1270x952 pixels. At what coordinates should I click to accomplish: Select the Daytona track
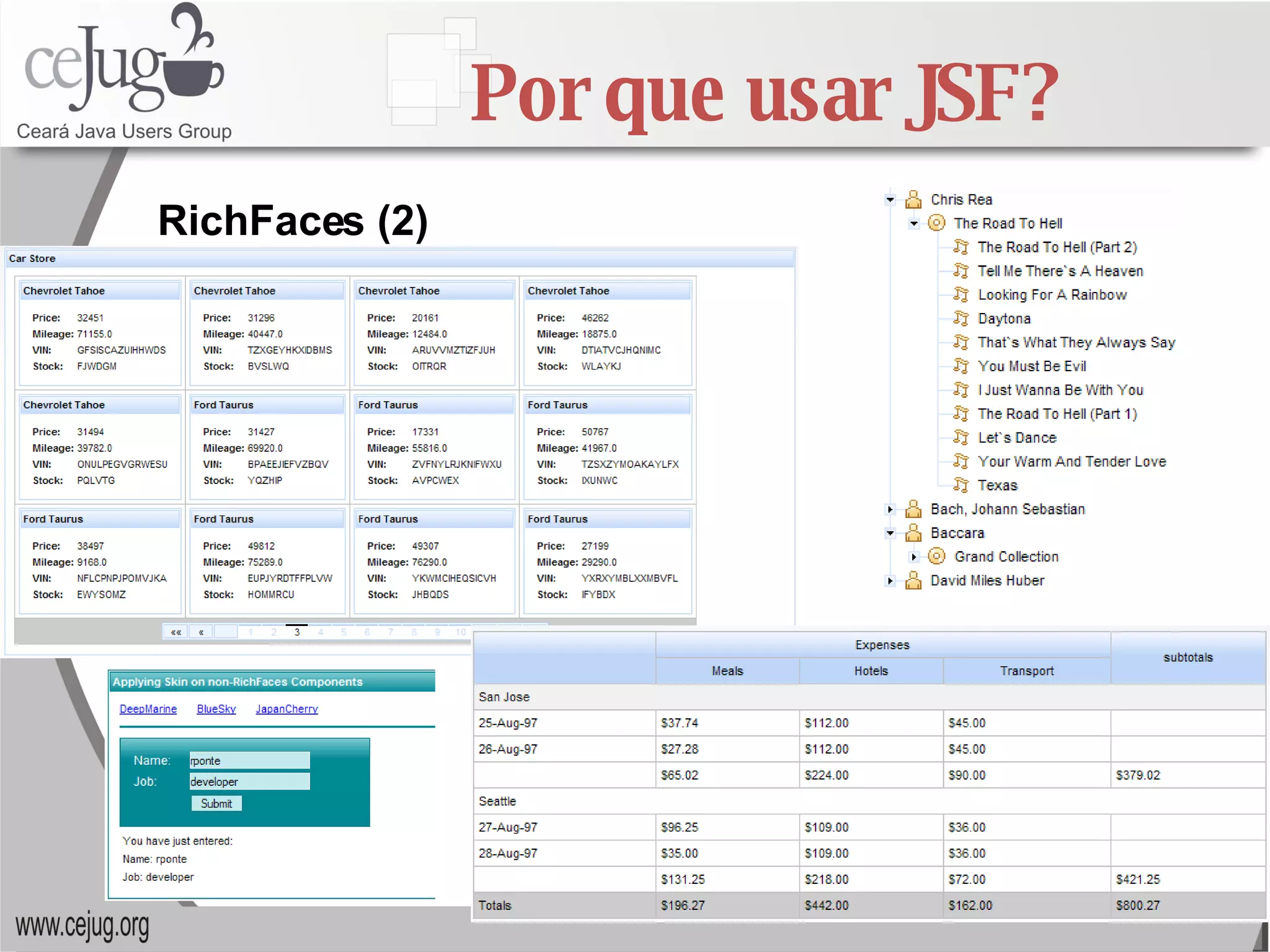(1004, 319)
